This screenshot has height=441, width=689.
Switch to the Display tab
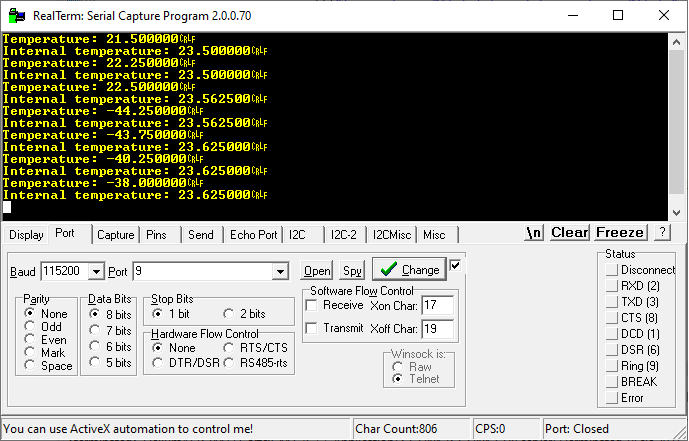[26, 235]
